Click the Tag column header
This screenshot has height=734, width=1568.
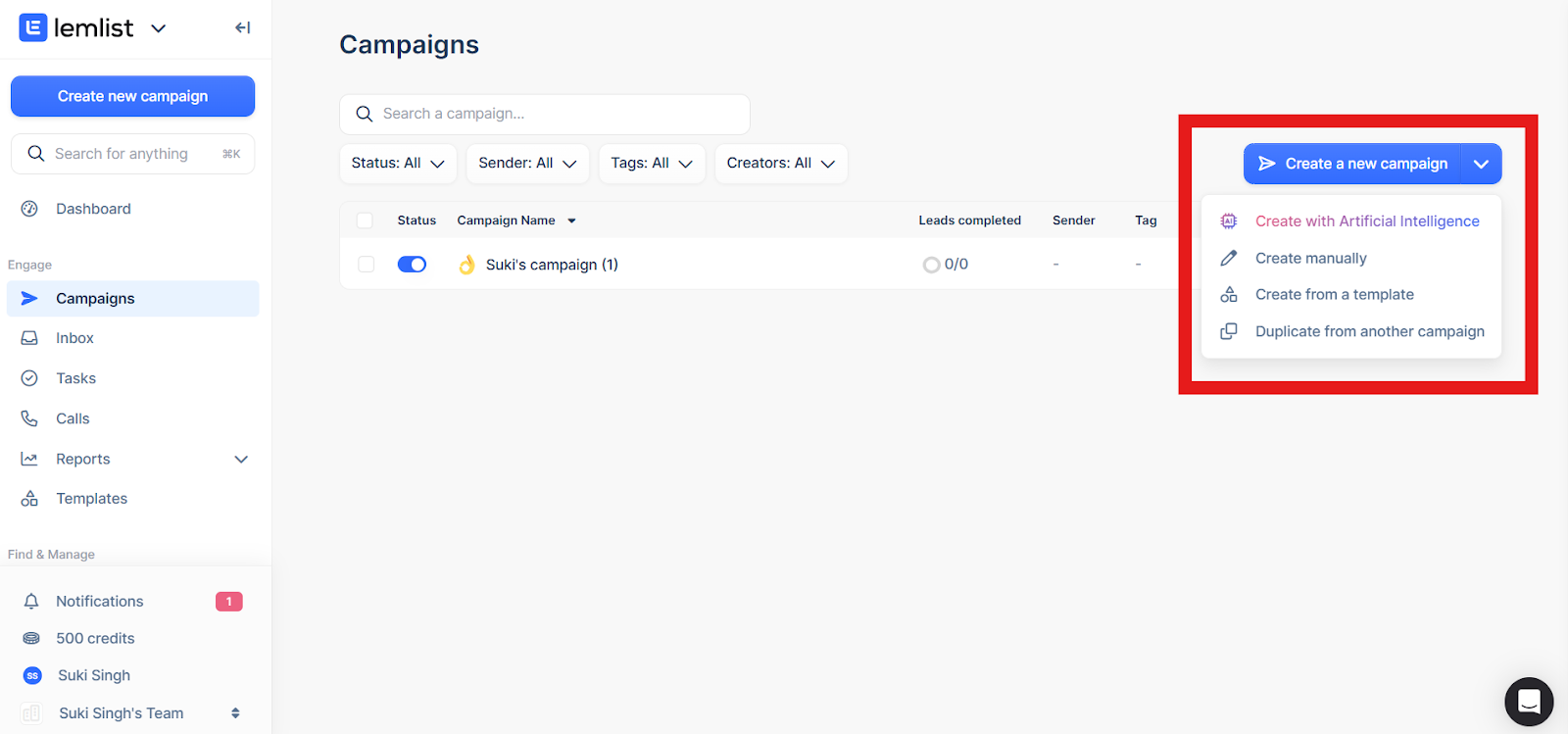[1146, 220]
